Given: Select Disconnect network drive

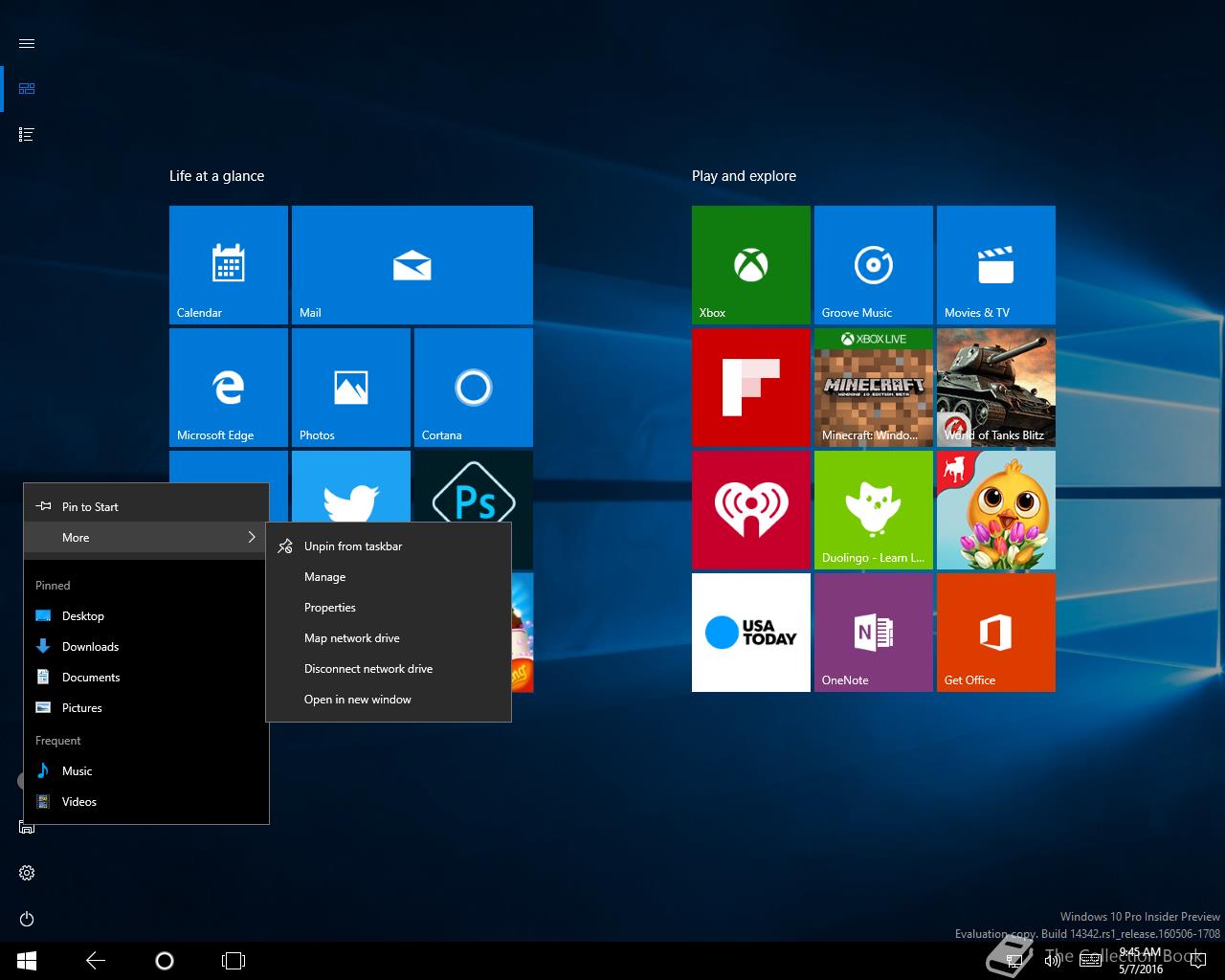Looking at the screenshot, I should [389, 669].
